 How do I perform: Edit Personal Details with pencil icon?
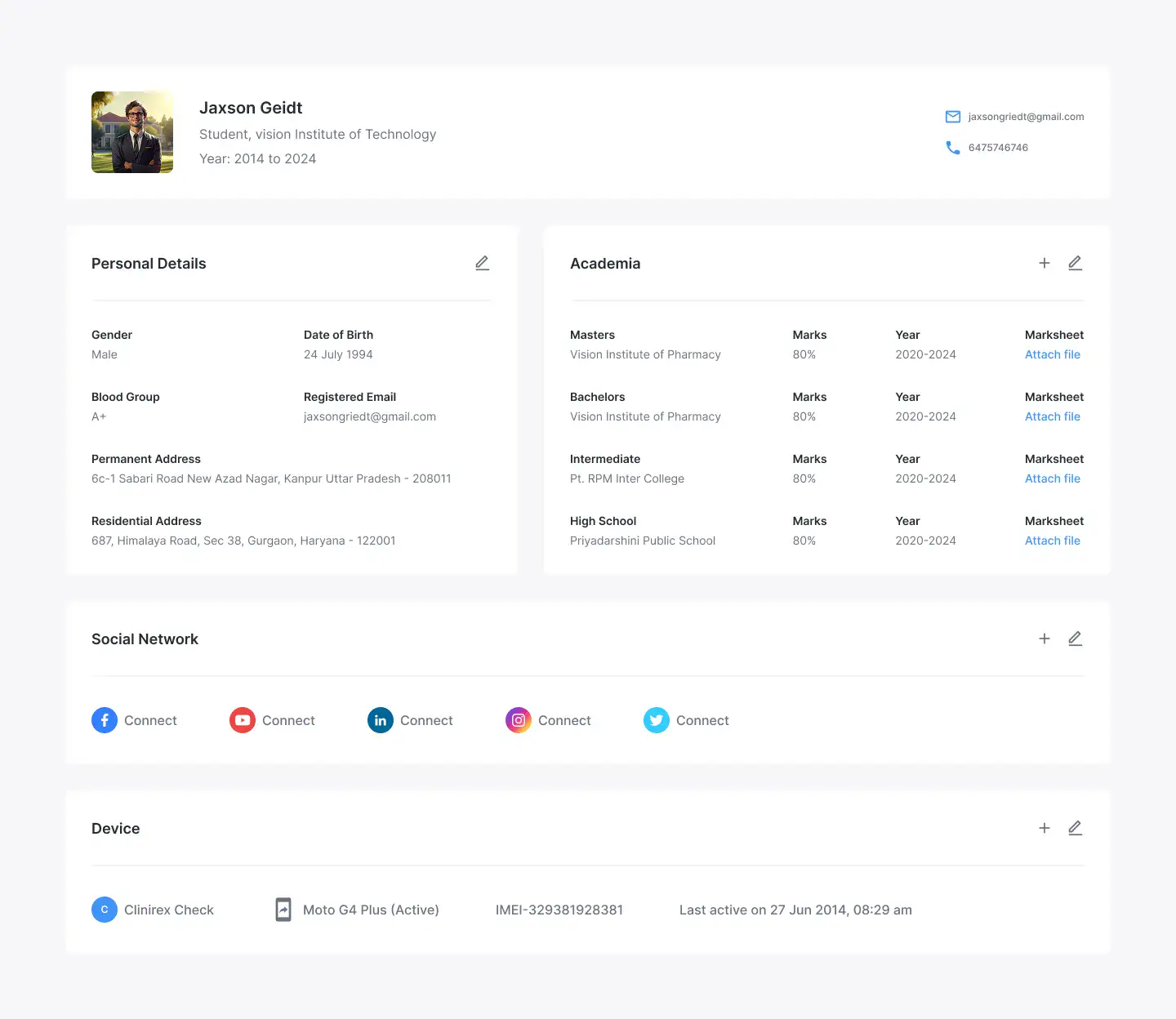[x=483, y=263]
